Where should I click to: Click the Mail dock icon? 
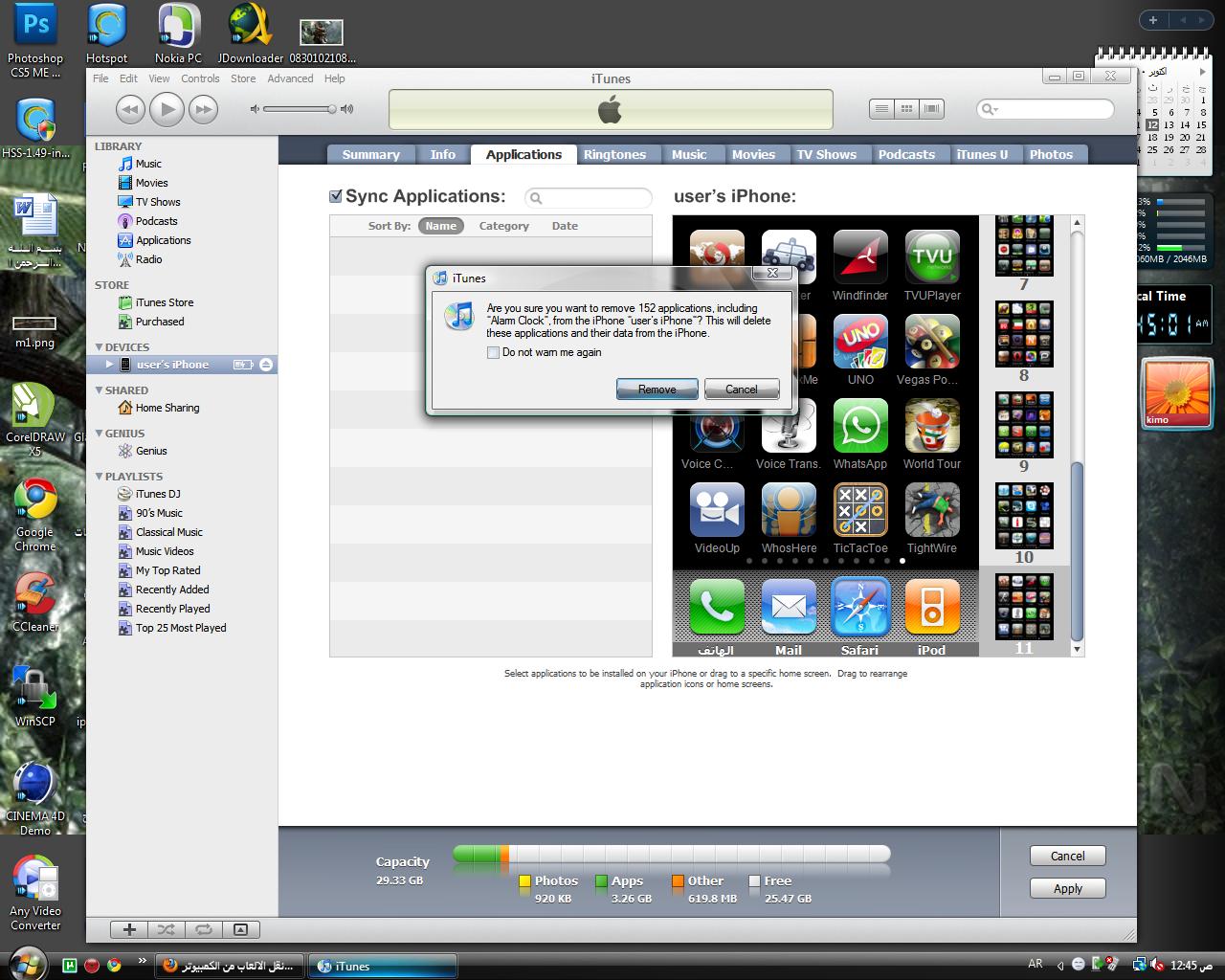[789, 608]
